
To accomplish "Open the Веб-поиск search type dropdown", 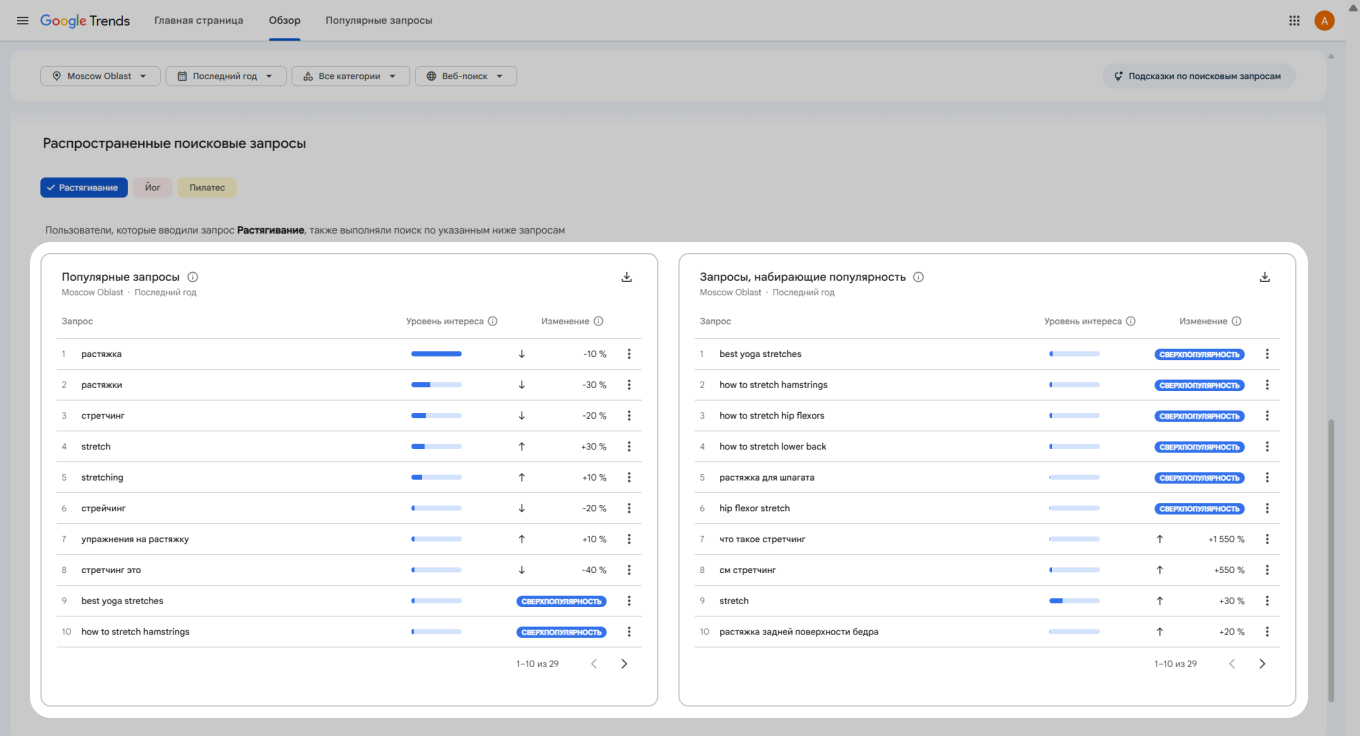I will 465,76.
